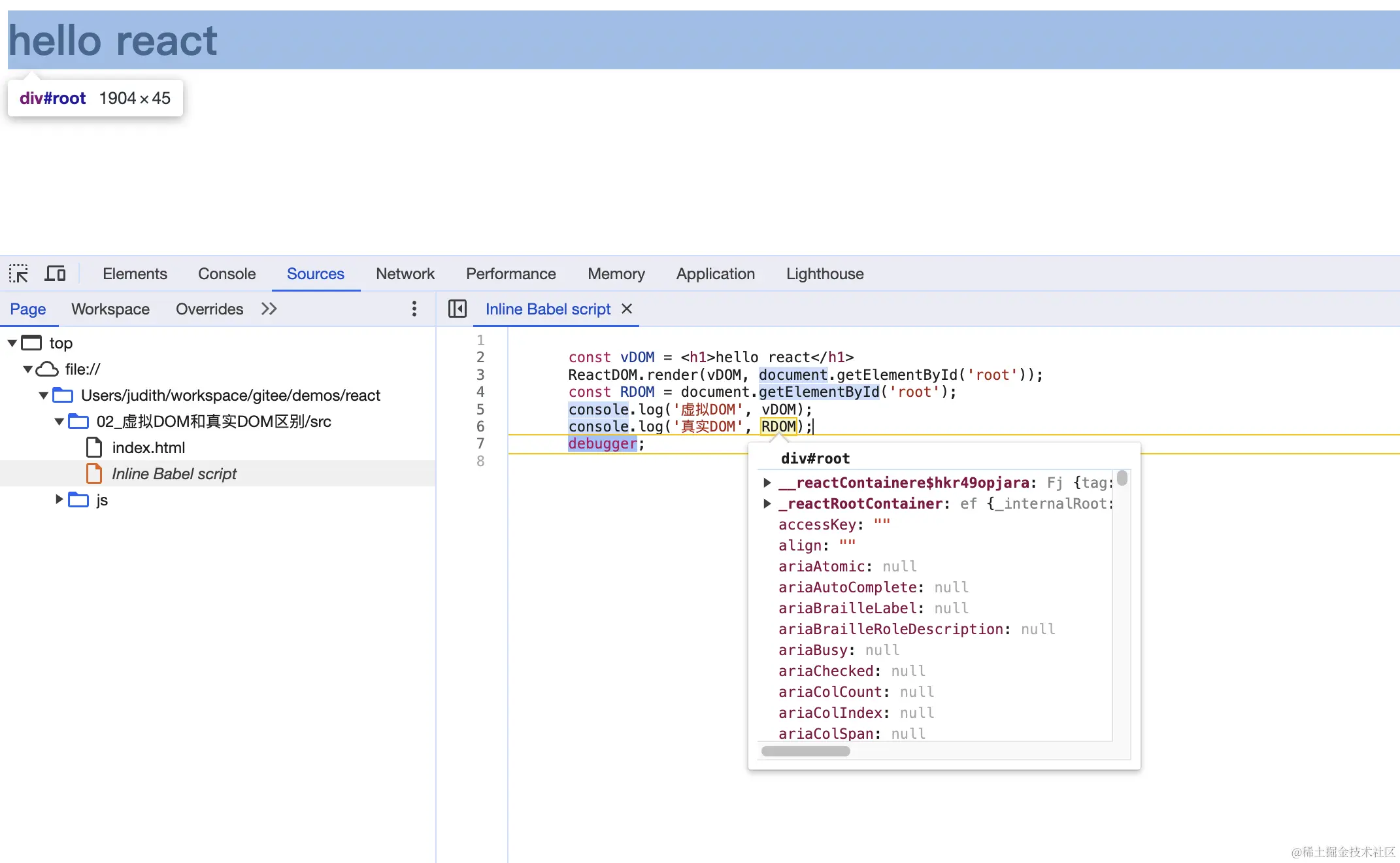Toggle the device toolbar icon
The image size is (1400, 863).
click(55, 273)
